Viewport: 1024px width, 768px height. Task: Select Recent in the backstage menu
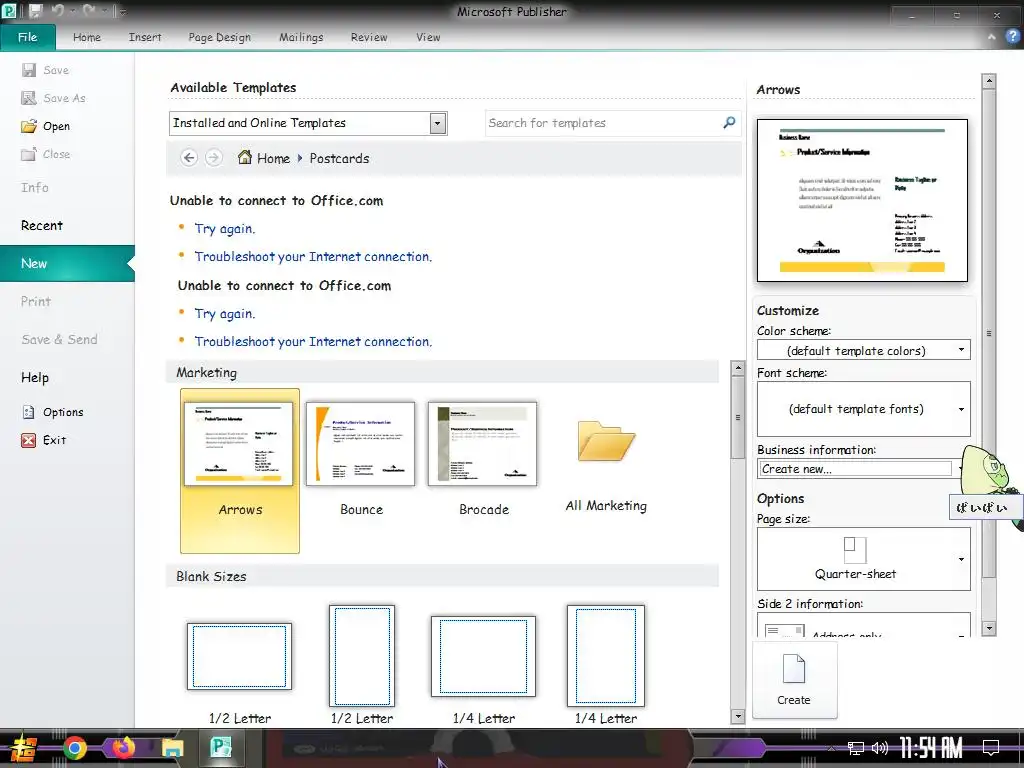pos(42,225)
